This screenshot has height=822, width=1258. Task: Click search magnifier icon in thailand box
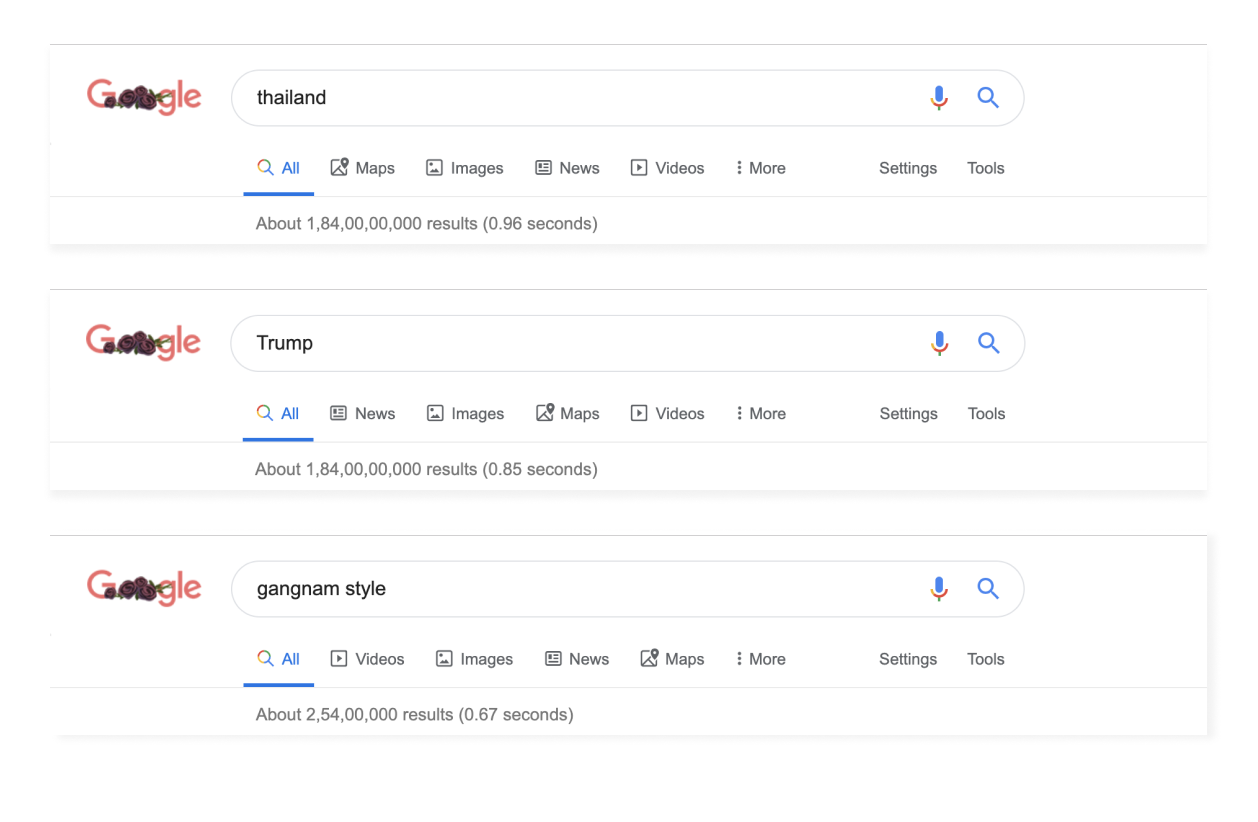988,97
